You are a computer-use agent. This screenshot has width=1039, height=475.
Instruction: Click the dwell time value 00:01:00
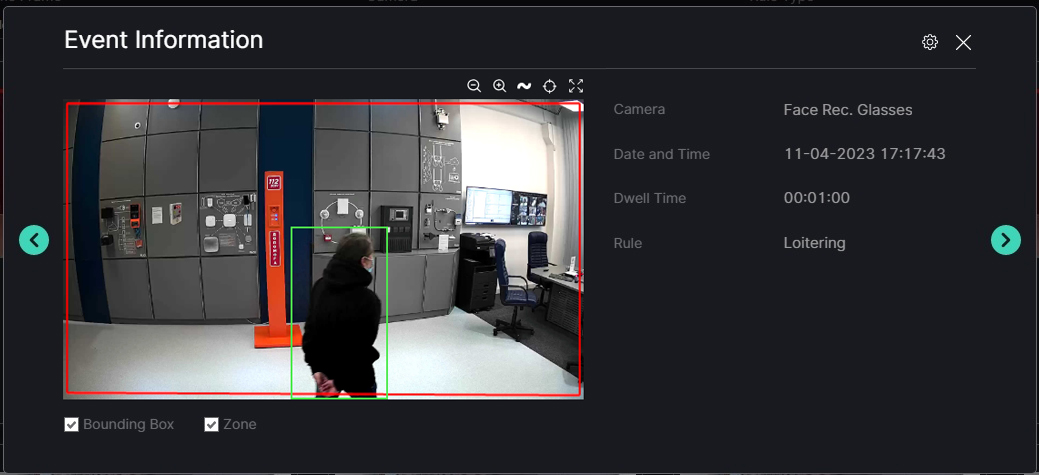point(816,197)
